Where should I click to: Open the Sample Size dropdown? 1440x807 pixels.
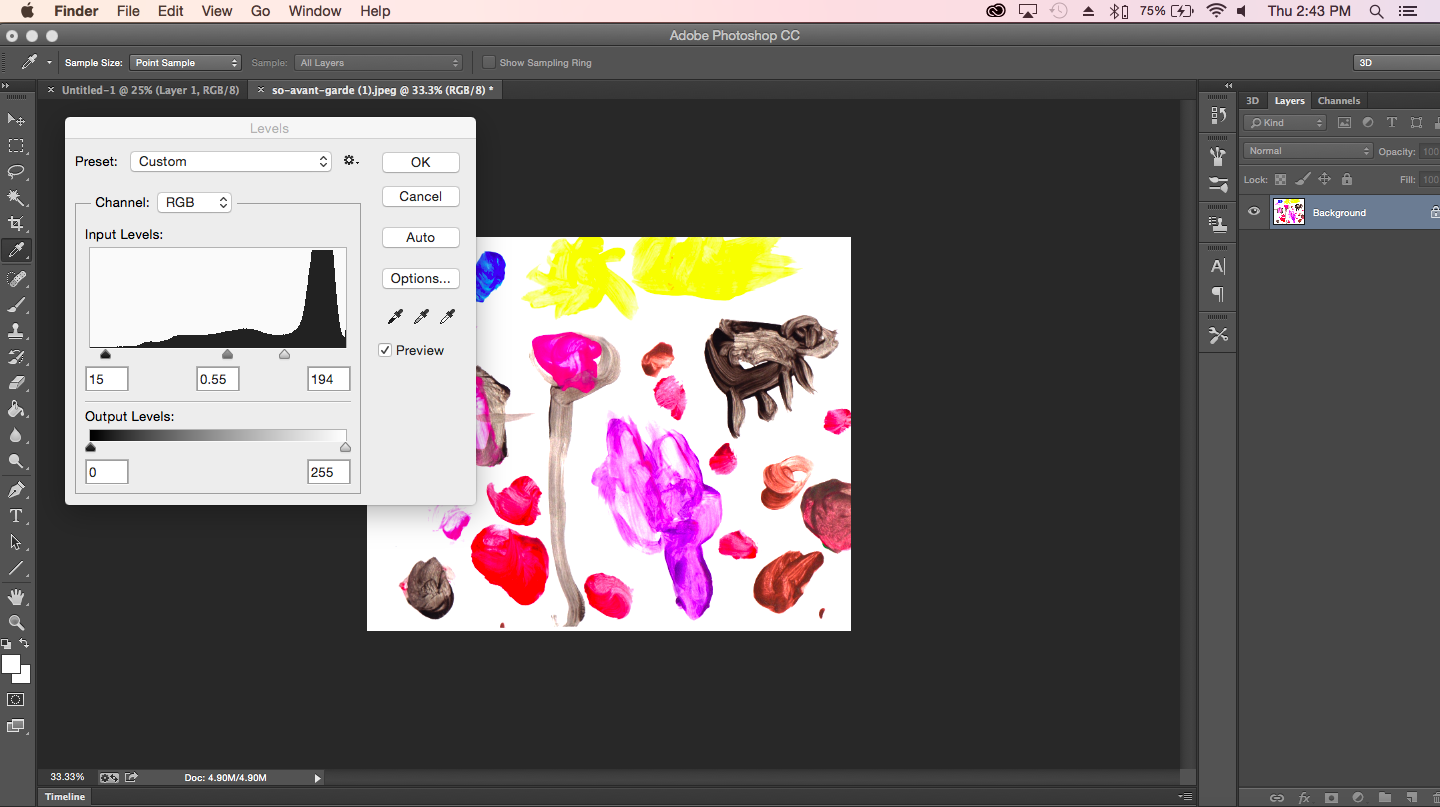coord(186,62)
